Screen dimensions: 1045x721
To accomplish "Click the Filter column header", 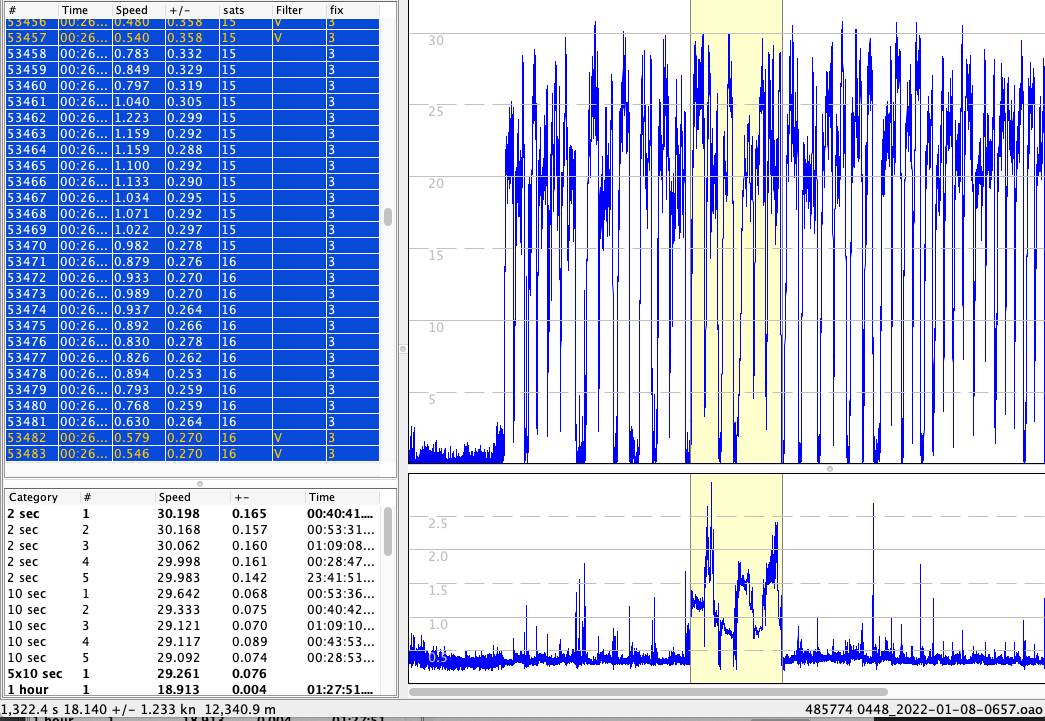I will [288, 9].
